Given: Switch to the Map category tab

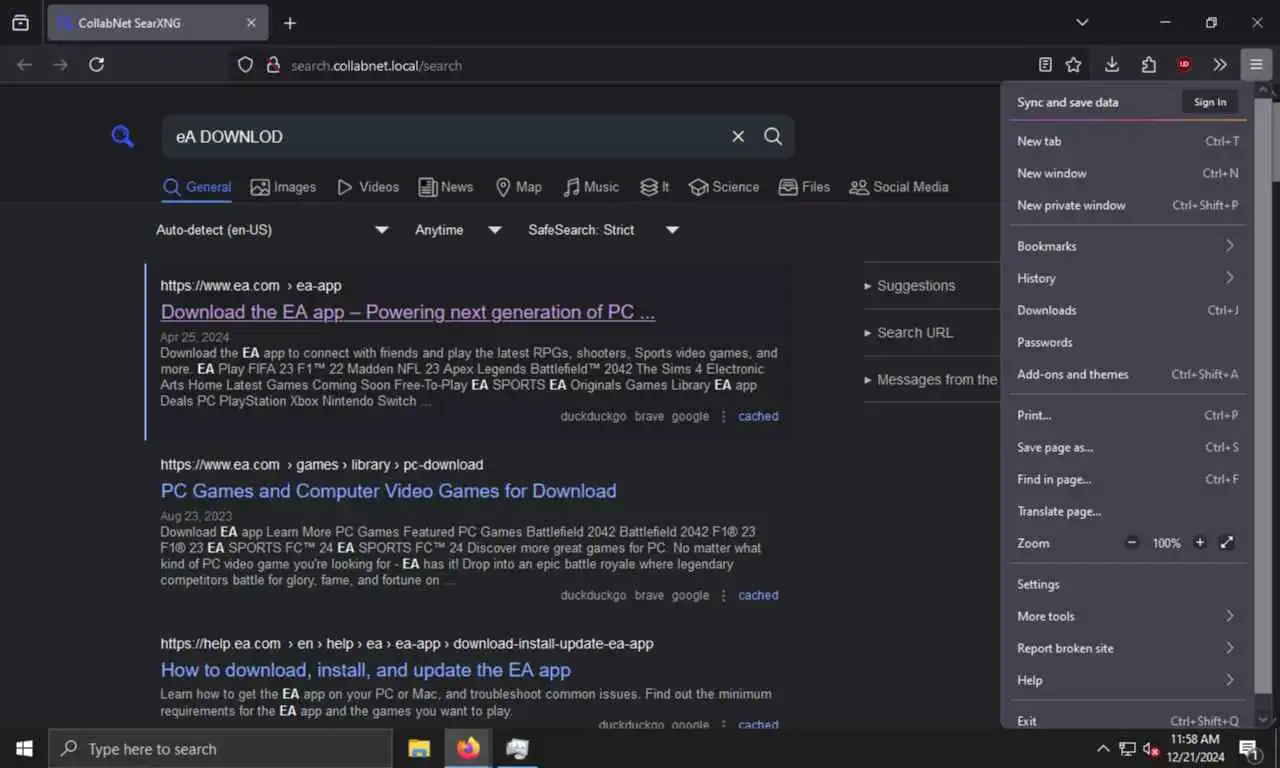Looking at the screenshot, I should 518,187.
